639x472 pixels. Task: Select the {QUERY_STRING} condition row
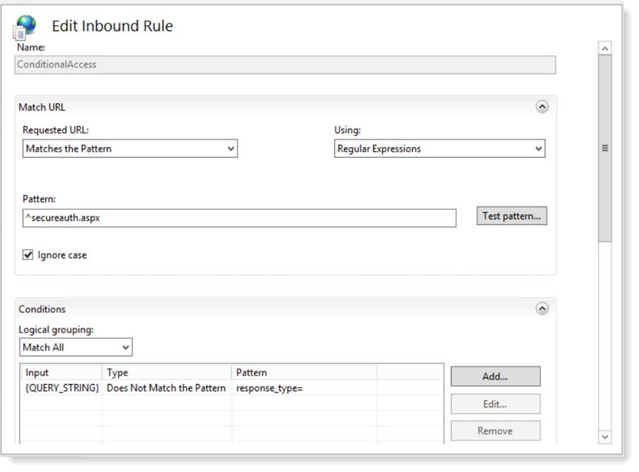click(x=231, y=388)
